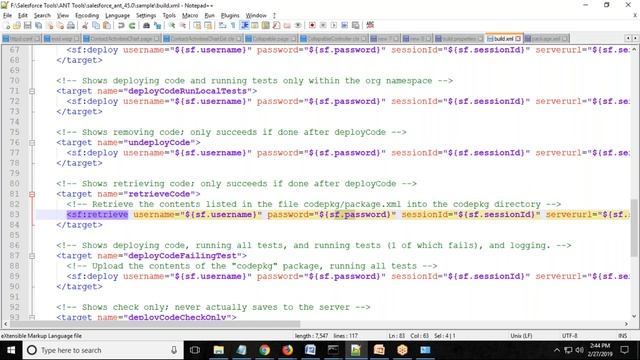Collapse fold marker at line 76
640x360 pixels.
[x=32, y=143]
